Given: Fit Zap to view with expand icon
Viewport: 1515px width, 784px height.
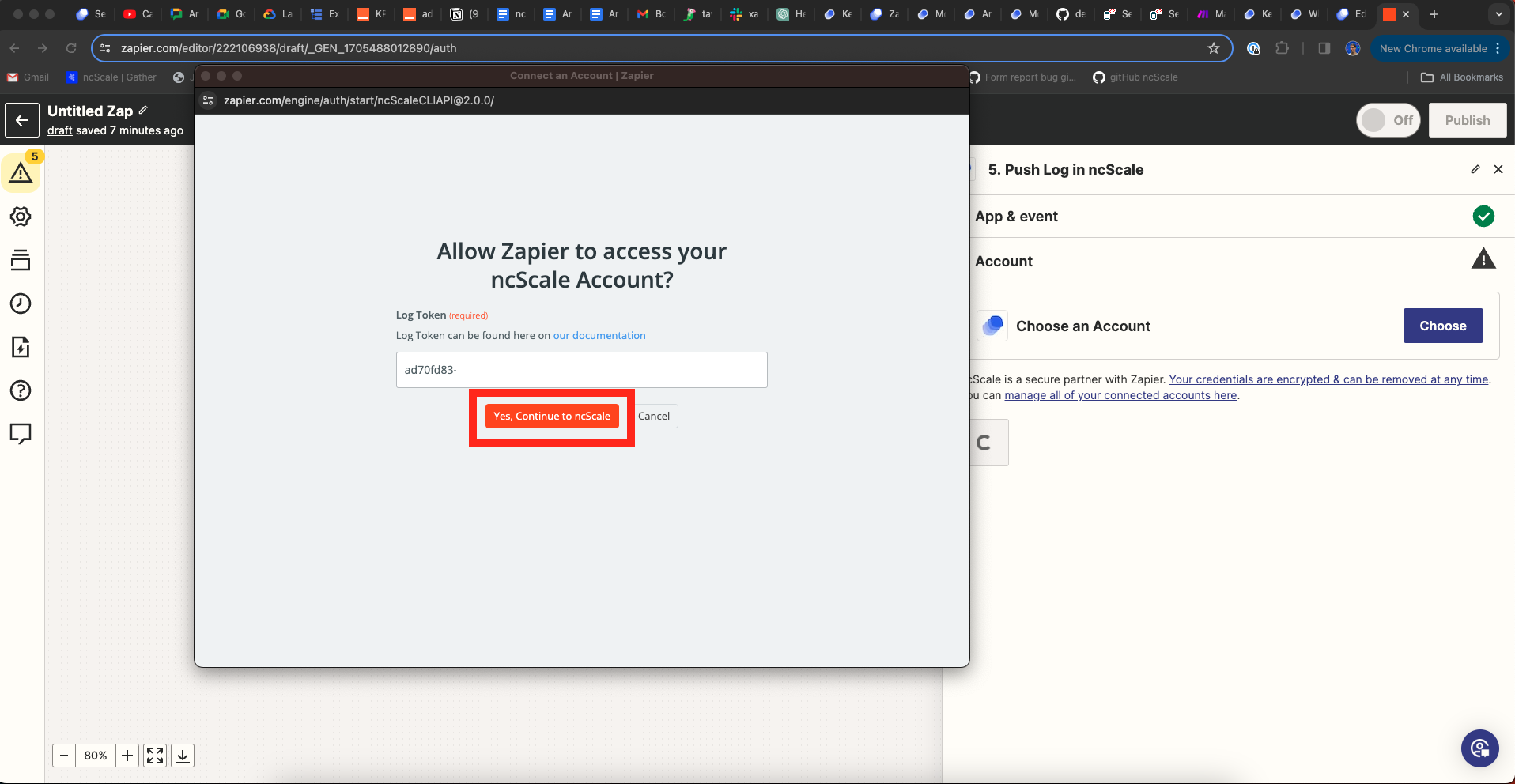Looking at the screenshot, I should (x=155, y=756).
